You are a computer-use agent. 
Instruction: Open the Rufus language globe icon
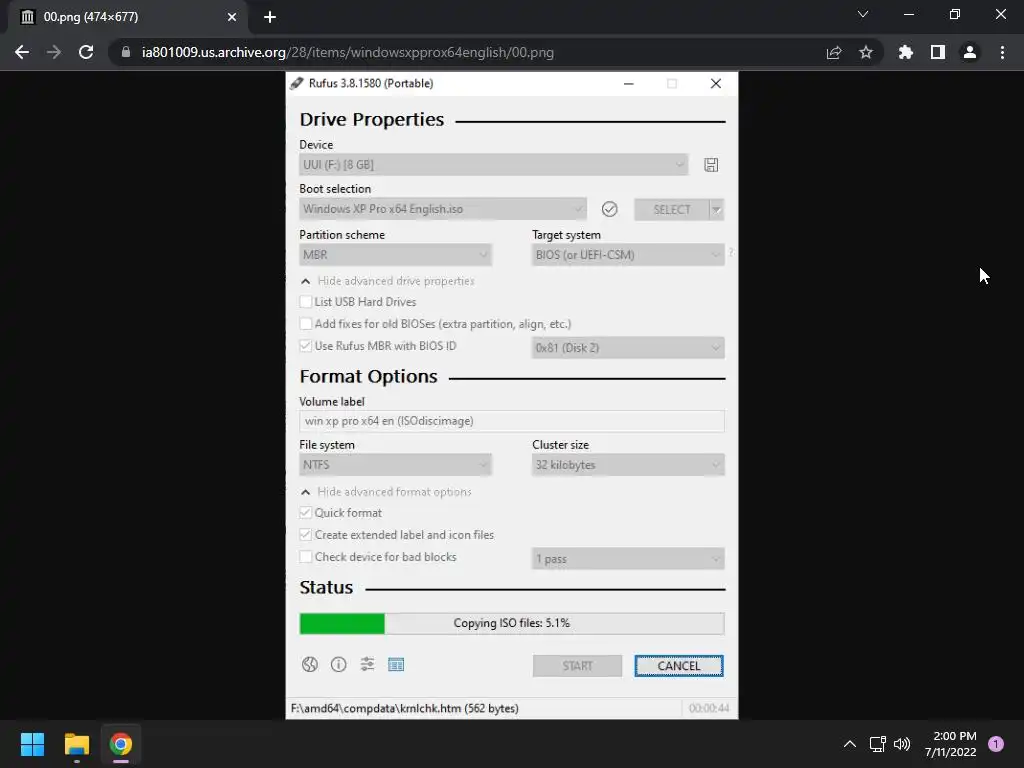310,665
